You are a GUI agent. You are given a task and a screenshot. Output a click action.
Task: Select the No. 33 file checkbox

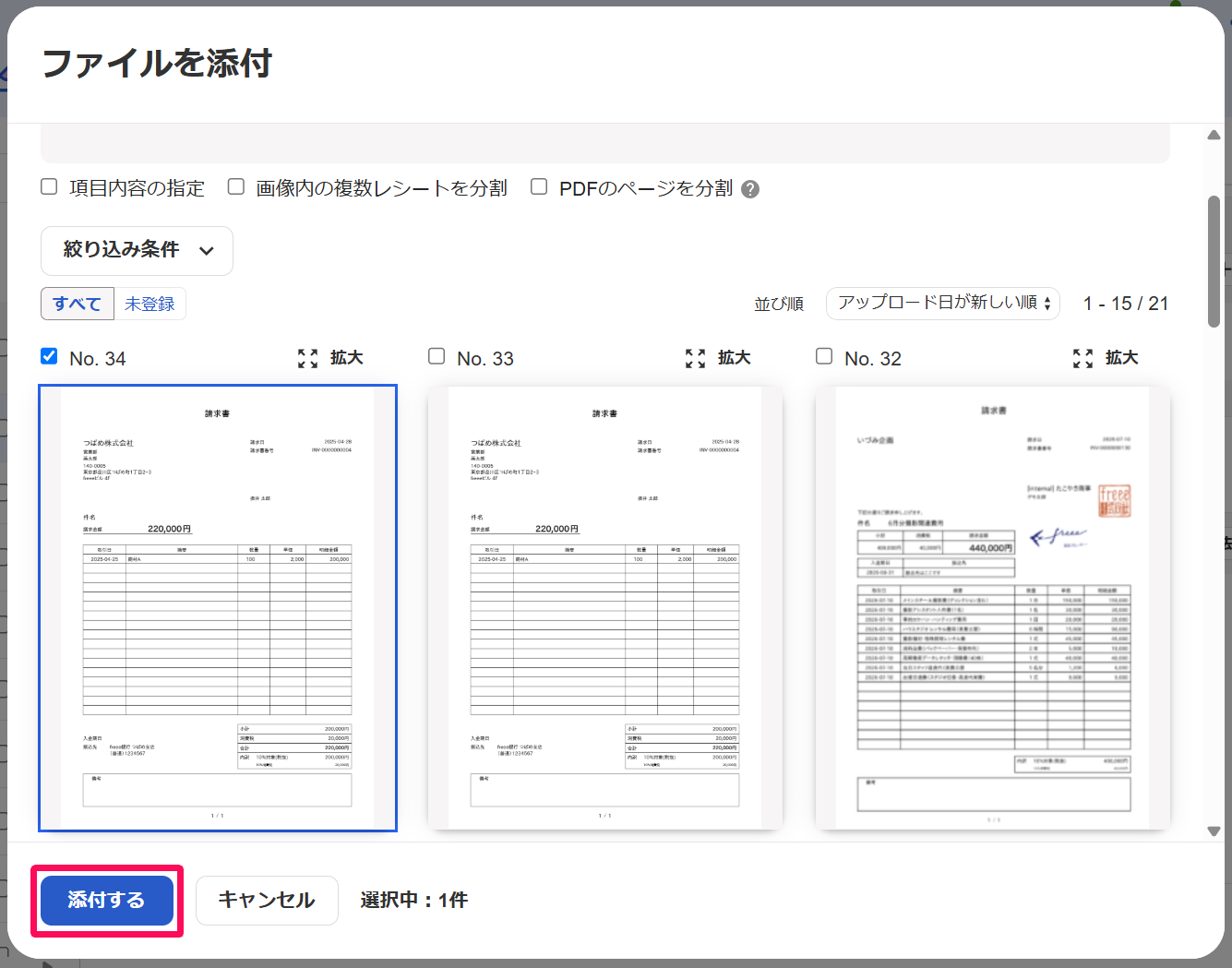pos(437,356)
